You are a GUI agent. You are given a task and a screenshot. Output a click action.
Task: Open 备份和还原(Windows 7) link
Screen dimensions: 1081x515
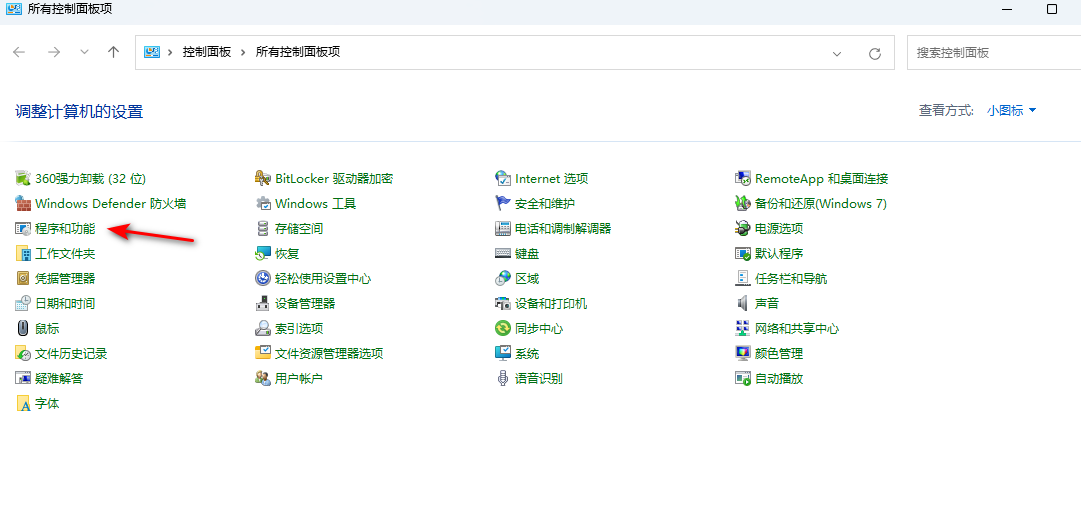(821, 203)
